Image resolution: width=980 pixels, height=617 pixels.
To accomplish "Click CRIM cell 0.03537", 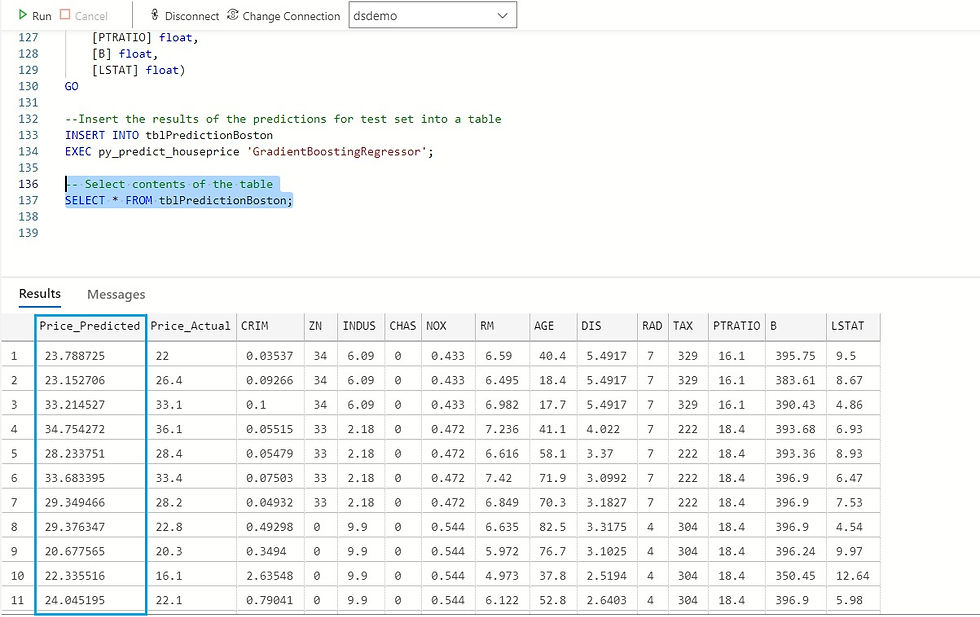I will coord(271,356).
